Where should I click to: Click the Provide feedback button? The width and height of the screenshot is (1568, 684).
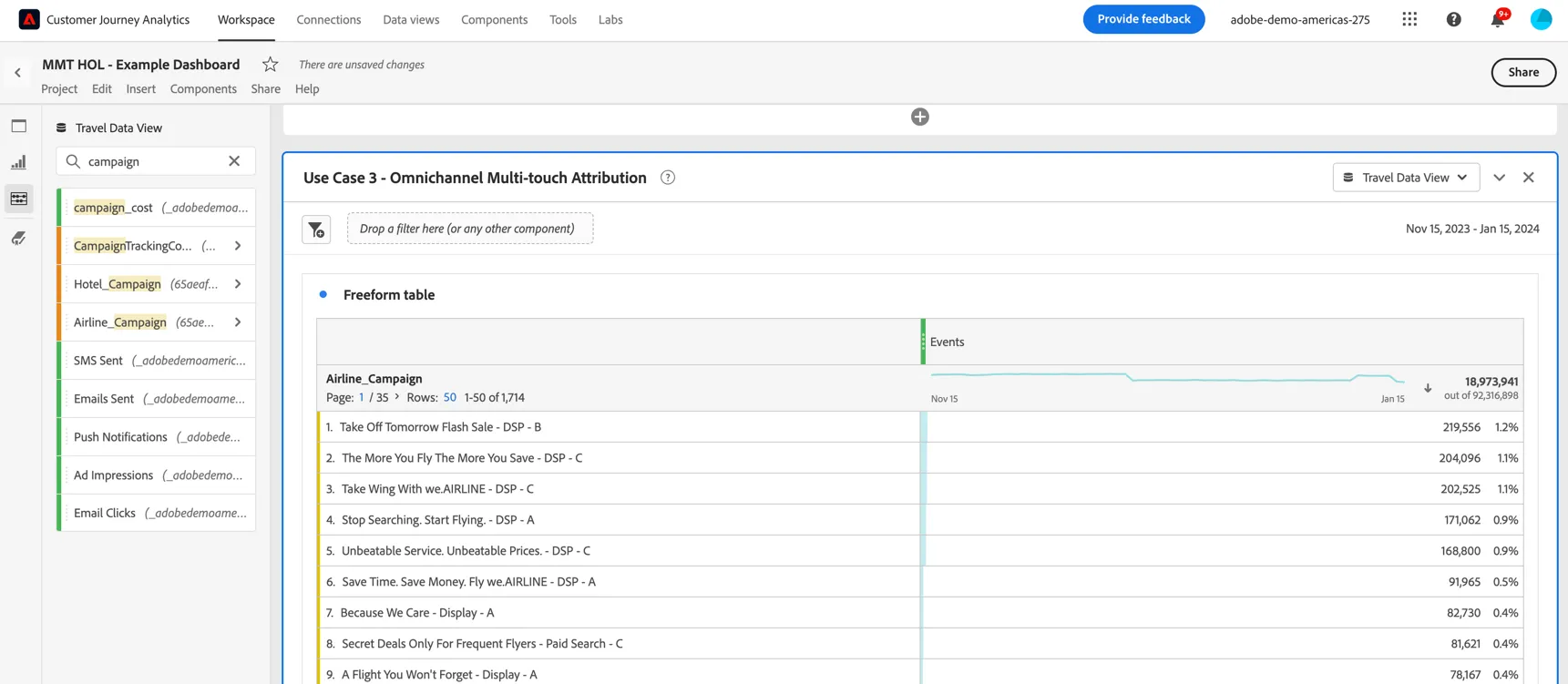click(1143, 19)
